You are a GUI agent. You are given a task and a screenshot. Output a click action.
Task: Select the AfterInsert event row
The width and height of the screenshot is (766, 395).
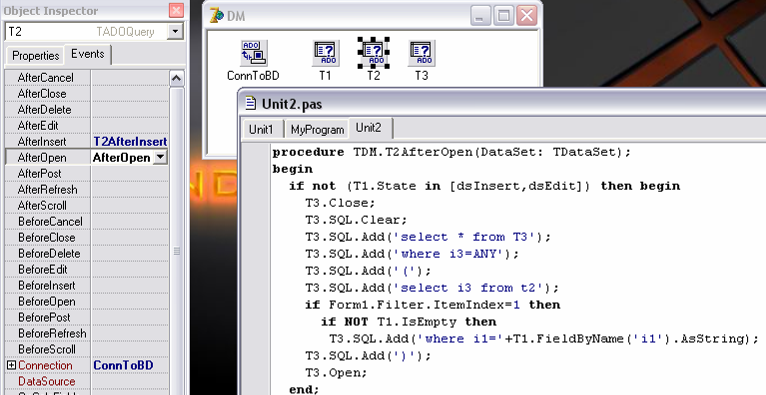(86, 142)
